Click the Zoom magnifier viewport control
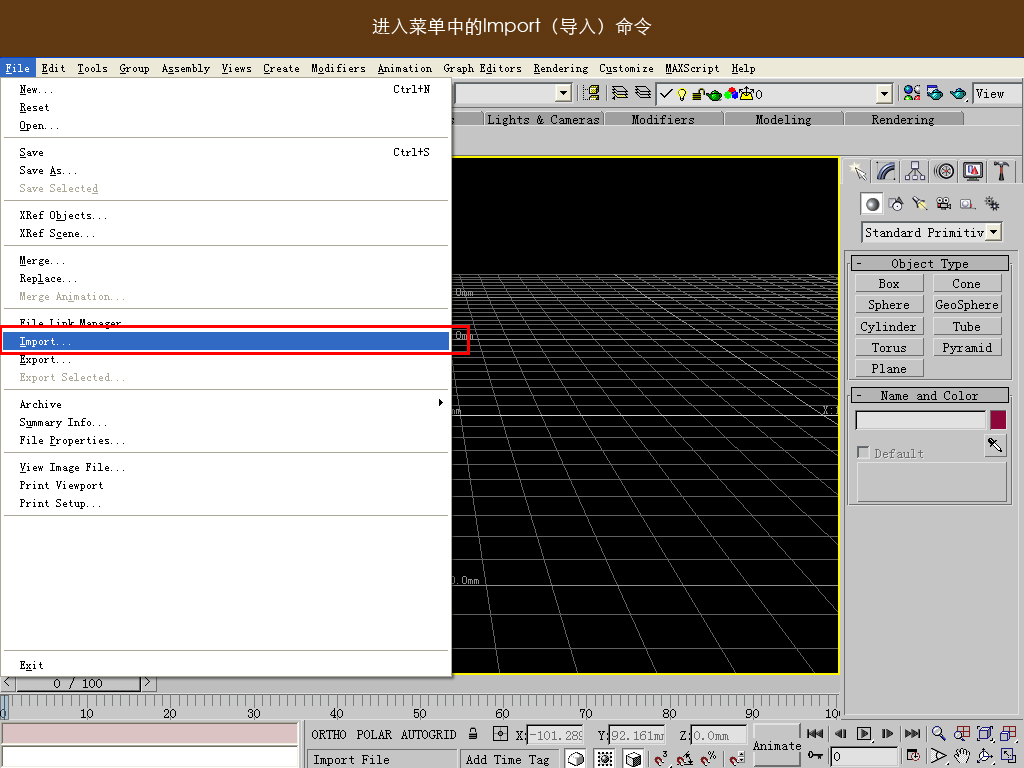This screenshot has height=768, width=1024. pos(938,733)
